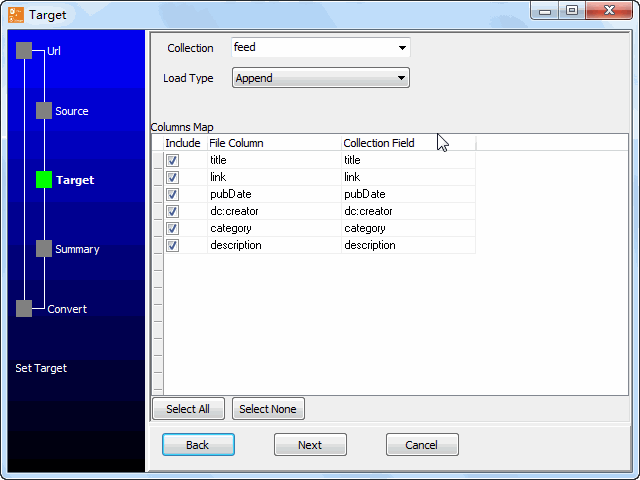Click the Back button
The image size is (640, 480).
(x=198, y=445)
